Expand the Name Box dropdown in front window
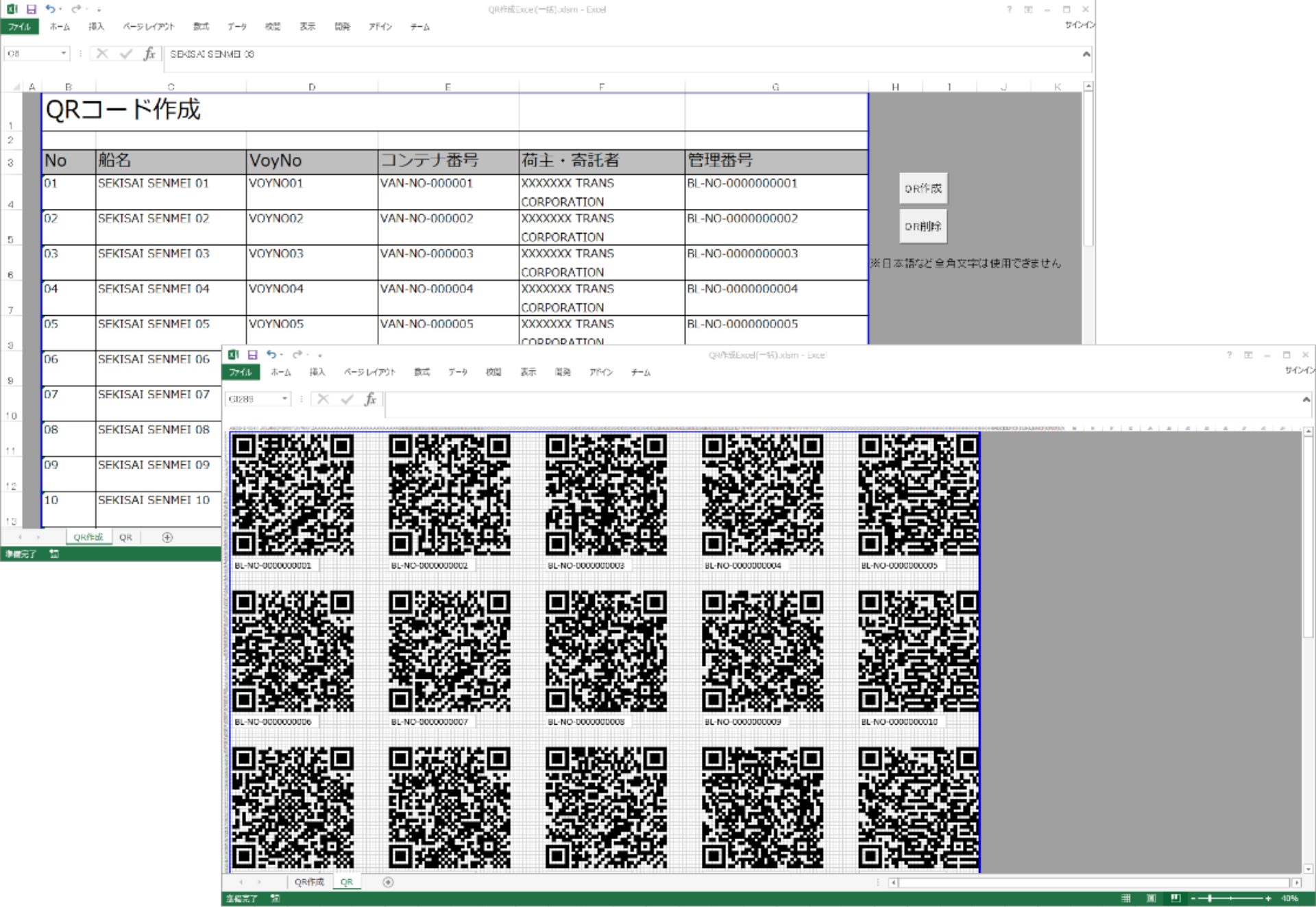The image size is (1316, 907). point(284,399)
